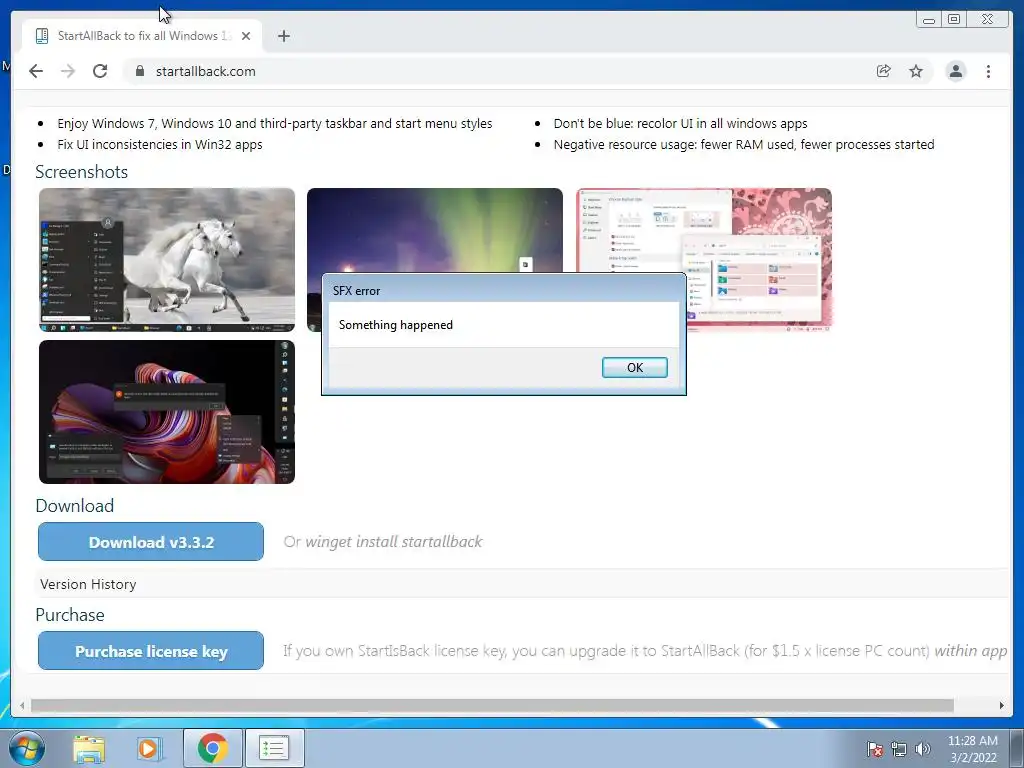1024x768 pixels.
Task: Open the dark Windows 11 swirl screenshot thumbnail
Action: [167, 412]
